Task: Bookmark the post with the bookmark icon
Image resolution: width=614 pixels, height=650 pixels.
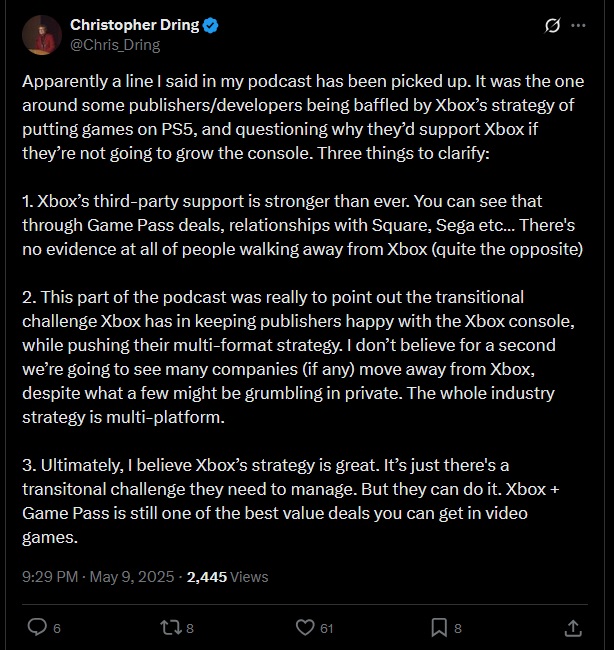Action: point(439,627)
